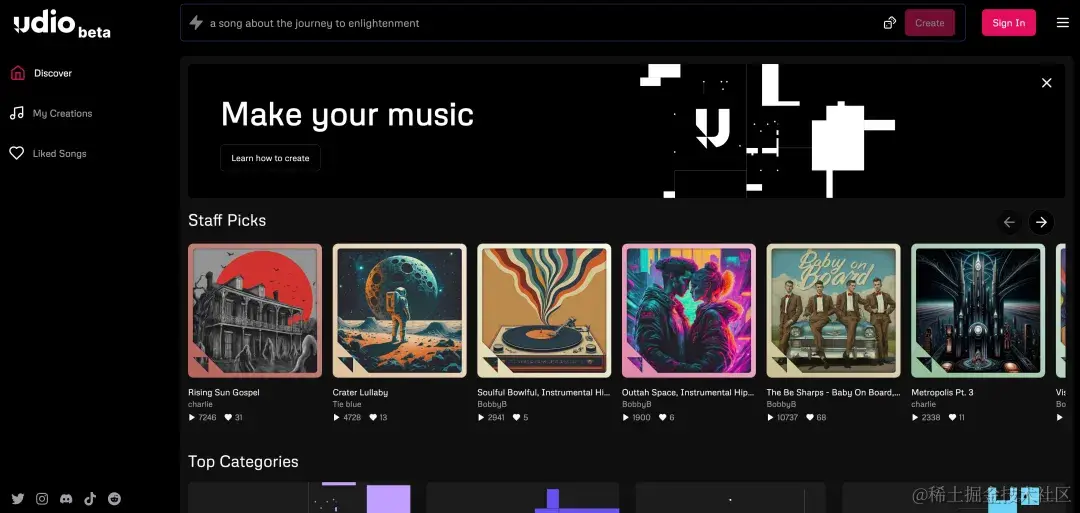Click artist charlie under Metropolis Pt. 3

pyautogui.click(x=924, y=404)
